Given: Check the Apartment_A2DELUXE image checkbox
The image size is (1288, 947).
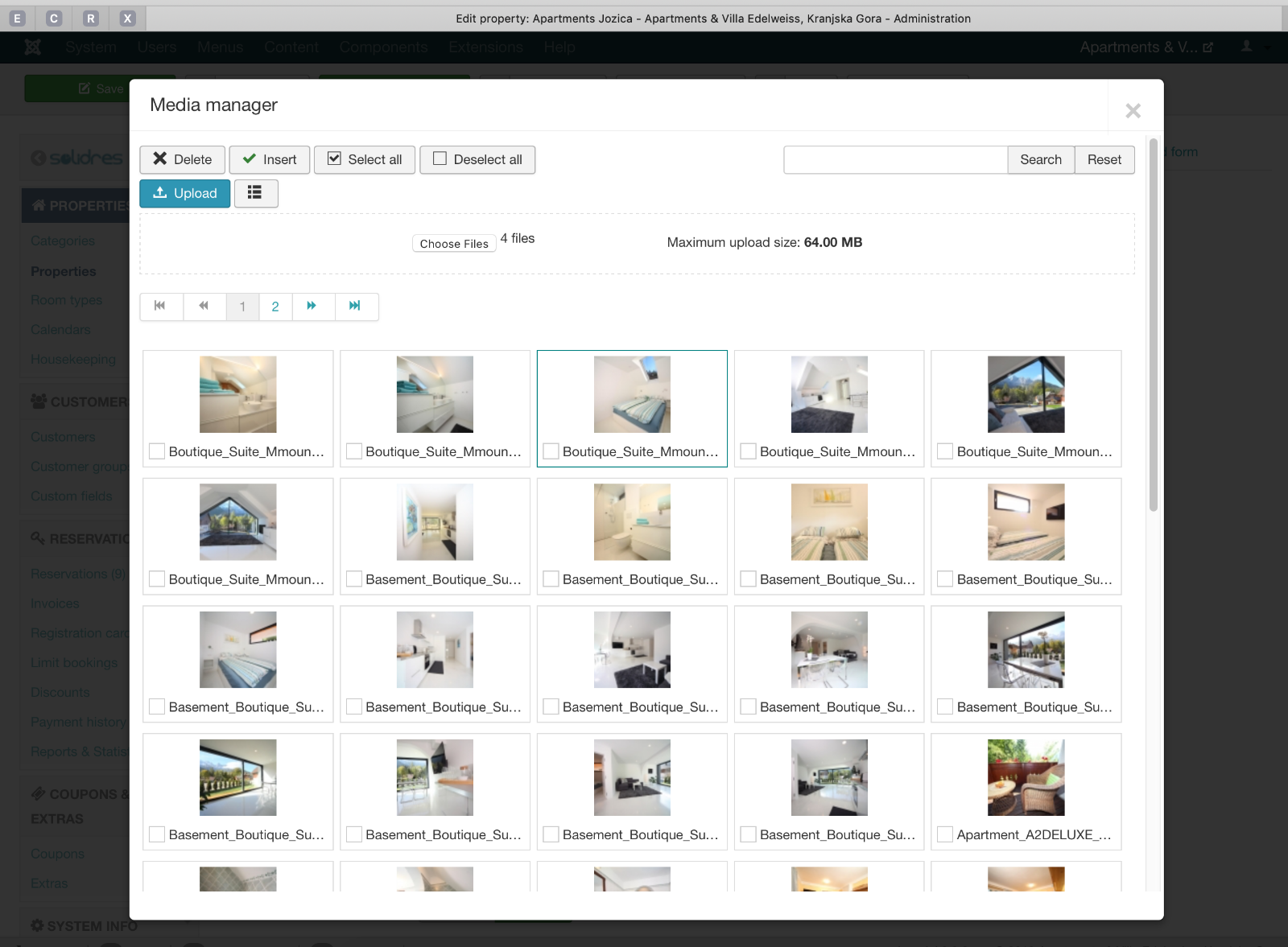Looking at the screenshot, I should click(x=945, y=834).
